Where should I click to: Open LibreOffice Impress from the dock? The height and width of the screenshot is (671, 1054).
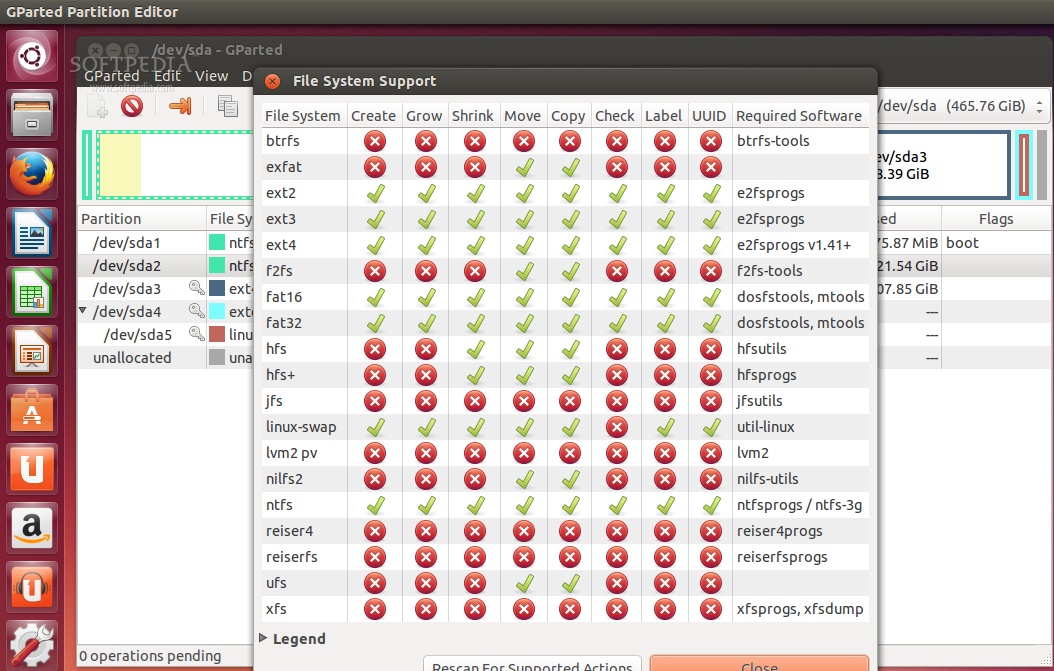[x=33, y=352]
